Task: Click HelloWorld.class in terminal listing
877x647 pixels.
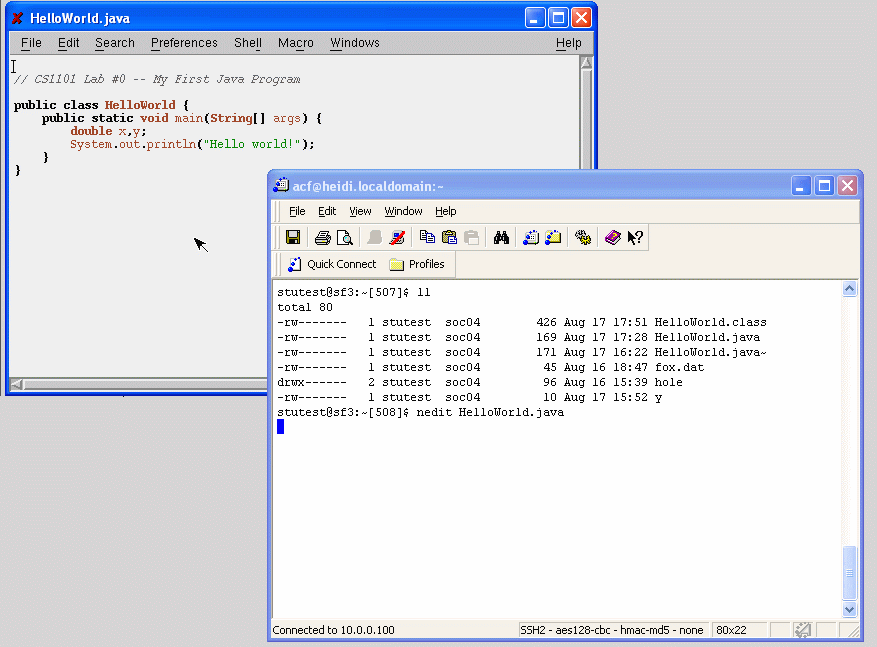Action: pos(710,322)
